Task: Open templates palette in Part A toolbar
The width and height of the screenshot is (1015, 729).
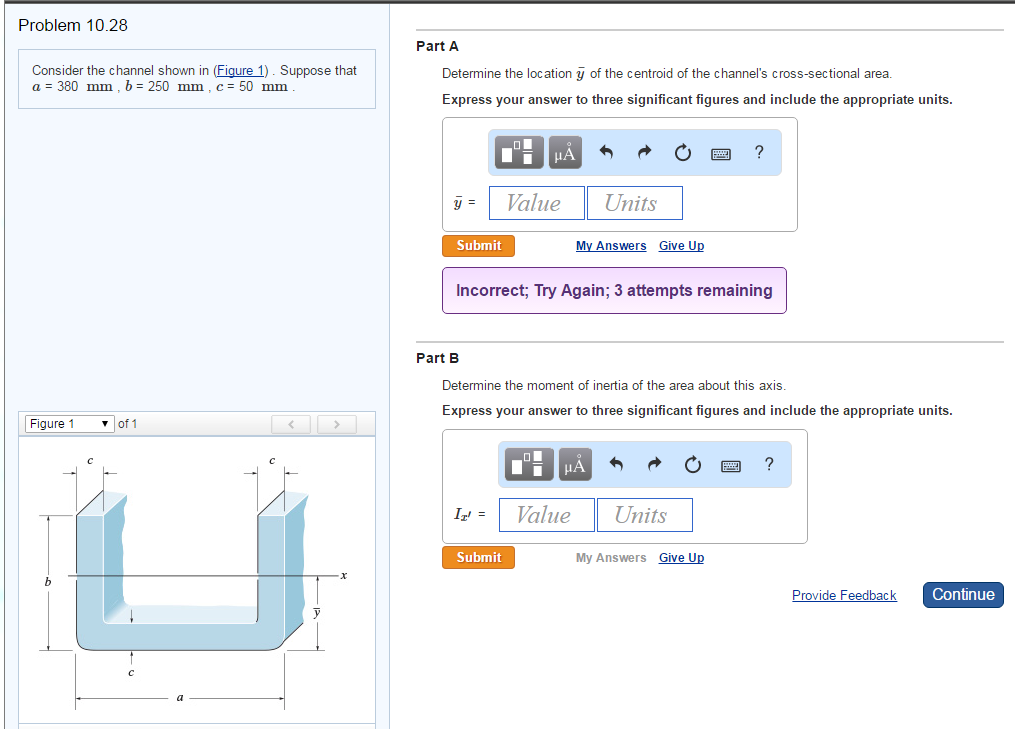Action: pyautogui.click(x=519, y=152)
